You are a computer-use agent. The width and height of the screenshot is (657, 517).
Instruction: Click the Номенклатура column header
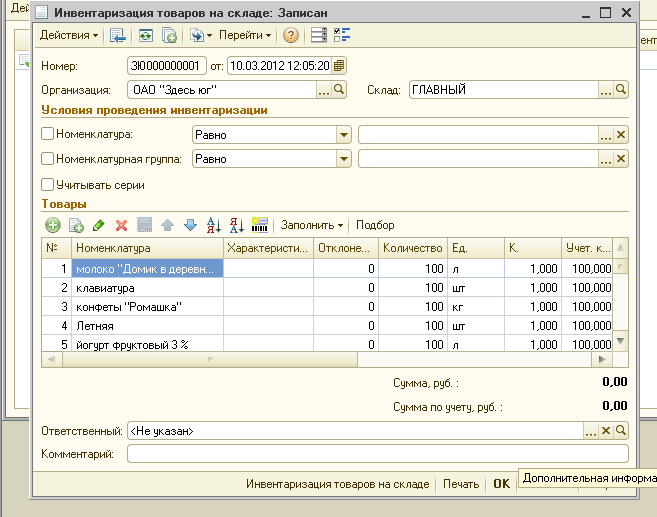point(147,248)
